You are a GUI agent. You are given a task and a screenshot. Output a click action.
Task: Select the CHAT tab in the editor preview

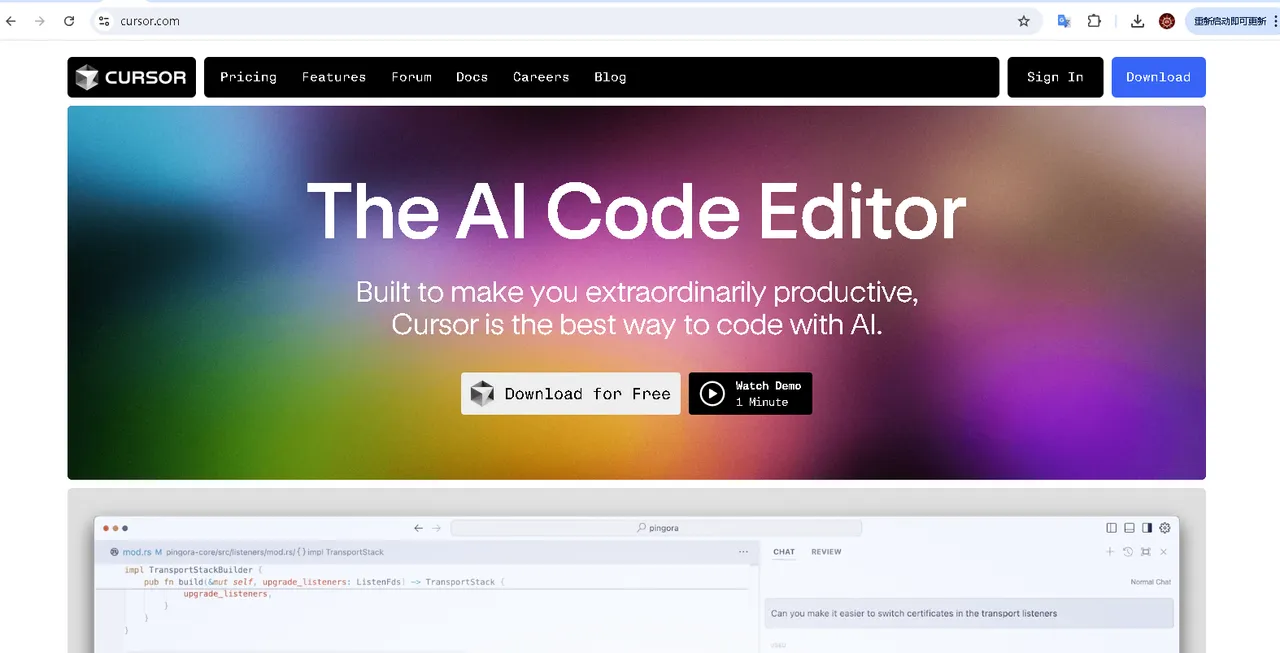pos(784,552)
